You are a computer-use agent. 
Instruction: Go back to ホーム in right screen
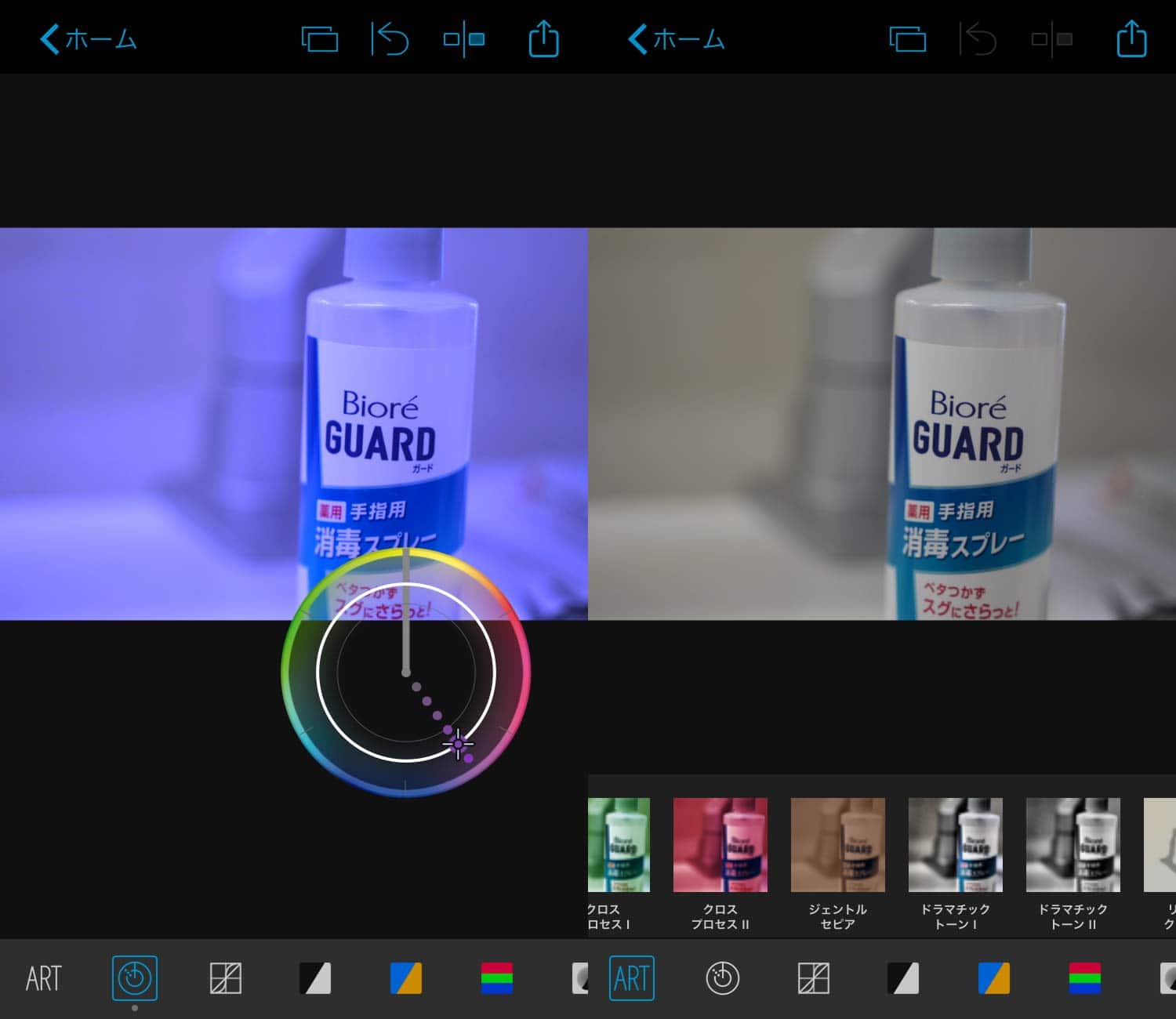coord(677,39)
